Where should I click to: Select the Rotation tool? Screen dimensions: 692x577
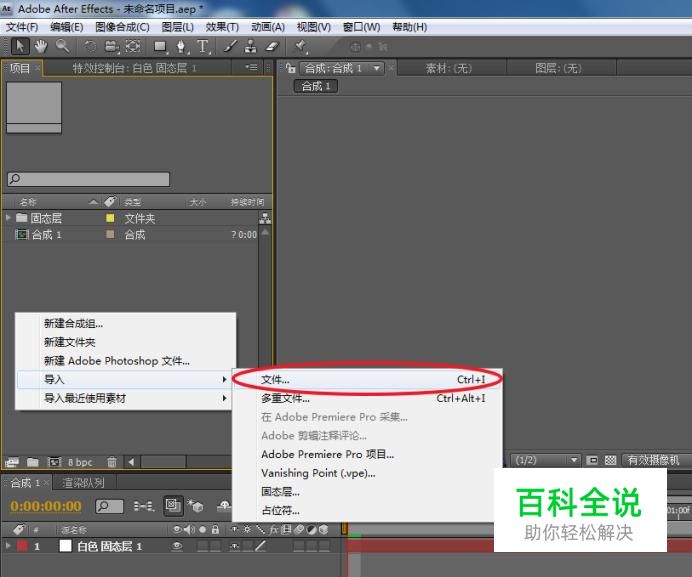(x=90, y=46)
